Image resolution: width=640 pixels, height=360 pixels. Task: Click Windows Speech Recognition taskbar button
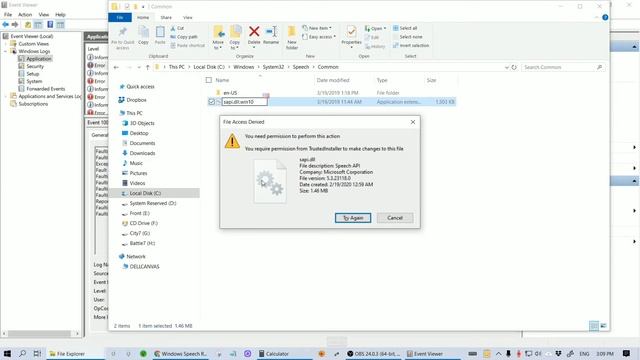pyautogui.click(x=181, y=353)
